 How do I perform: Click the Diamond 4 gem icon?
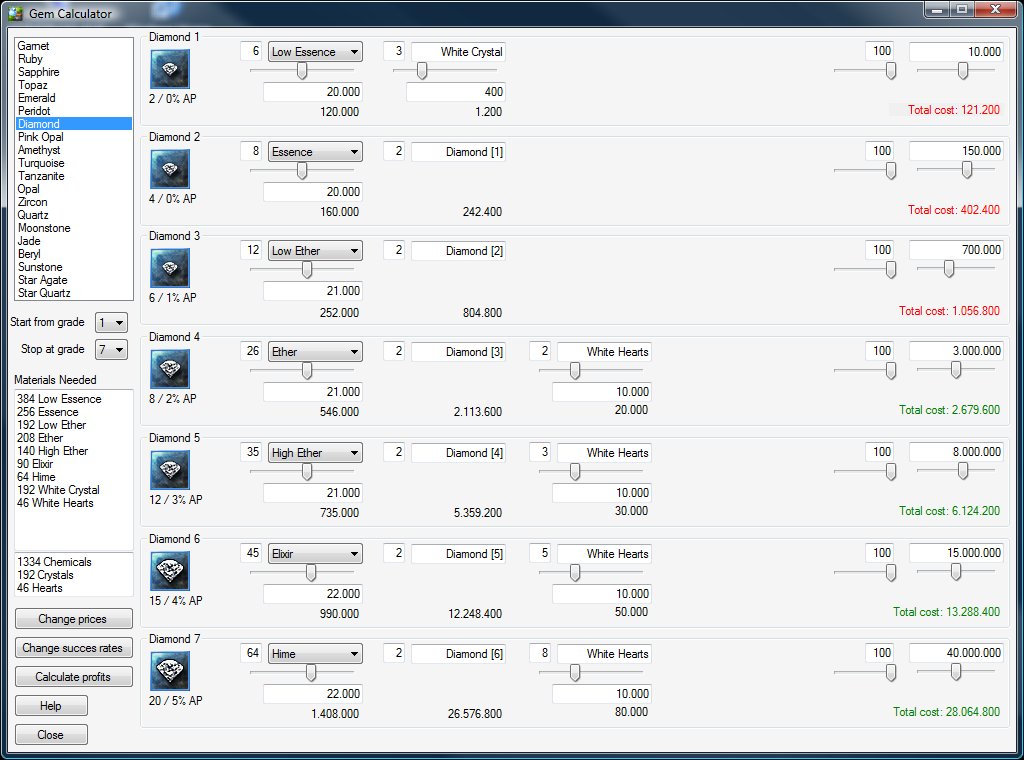pyautogui.click(x=170, y=370)
